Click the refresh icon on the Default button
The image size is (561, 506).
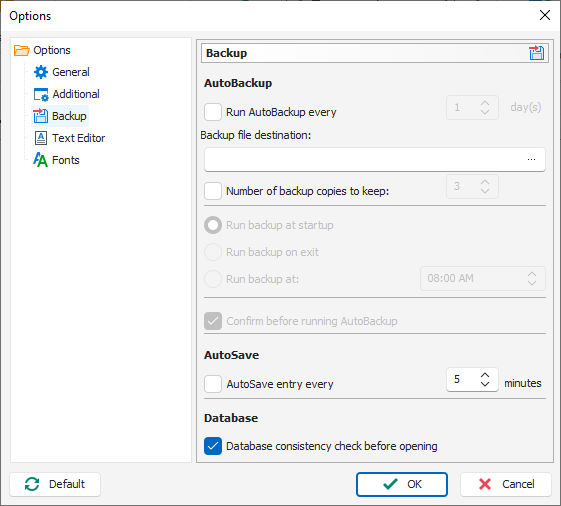pos(32,484)
